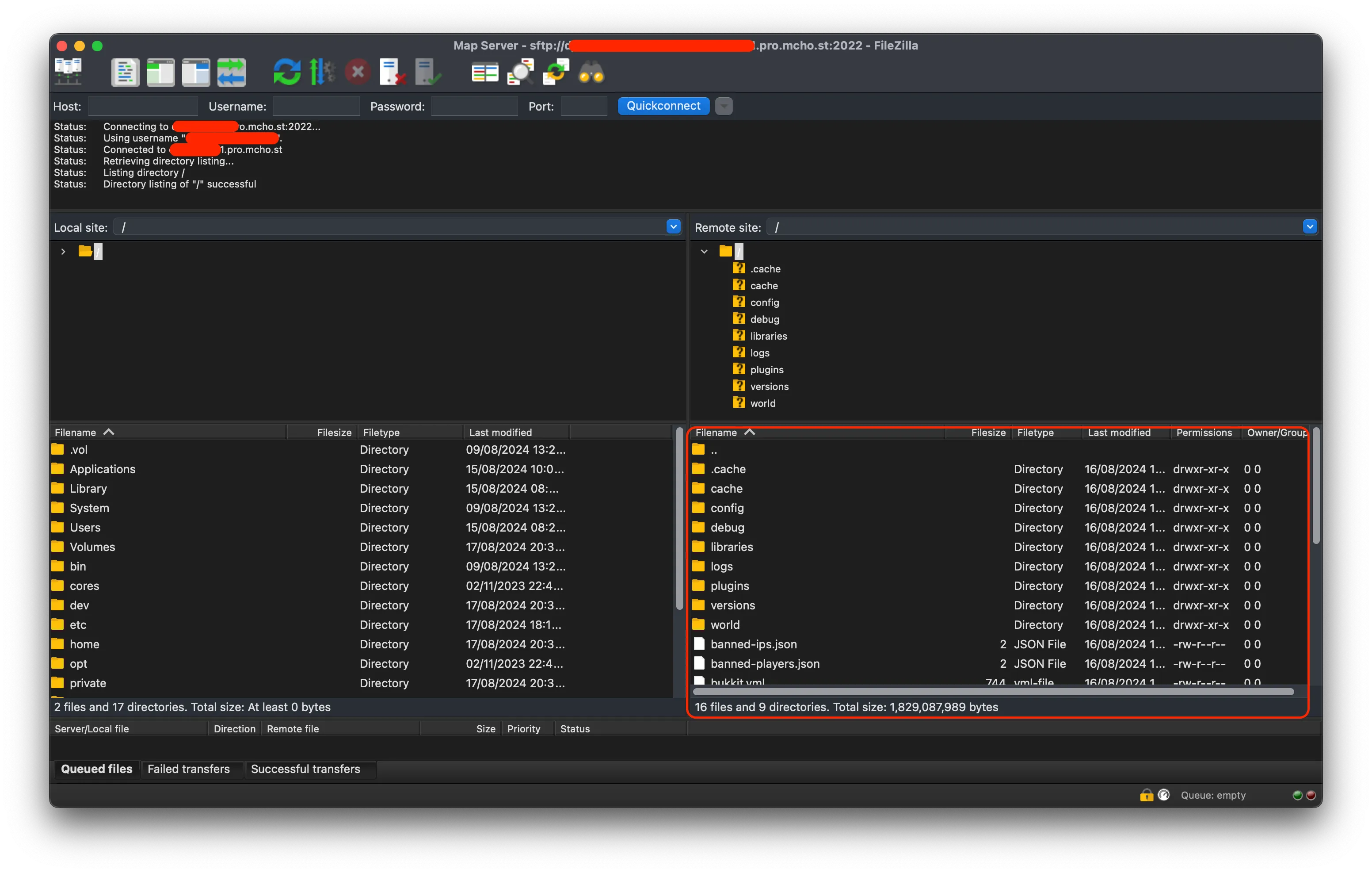
Task: Select remote logs folder row
Action: [999, 566]
